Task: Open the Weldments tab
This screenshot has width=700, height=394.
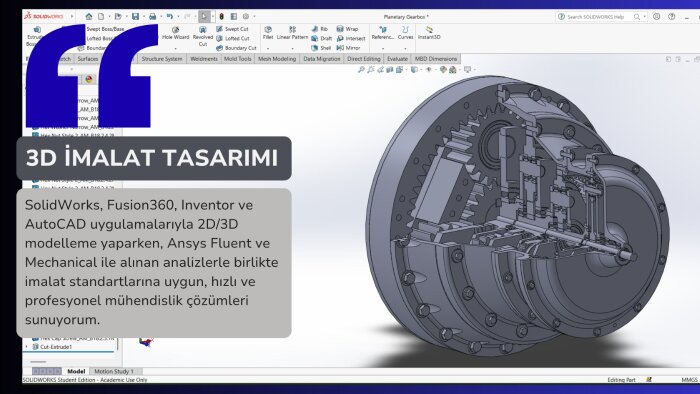Action: [204, 59]
